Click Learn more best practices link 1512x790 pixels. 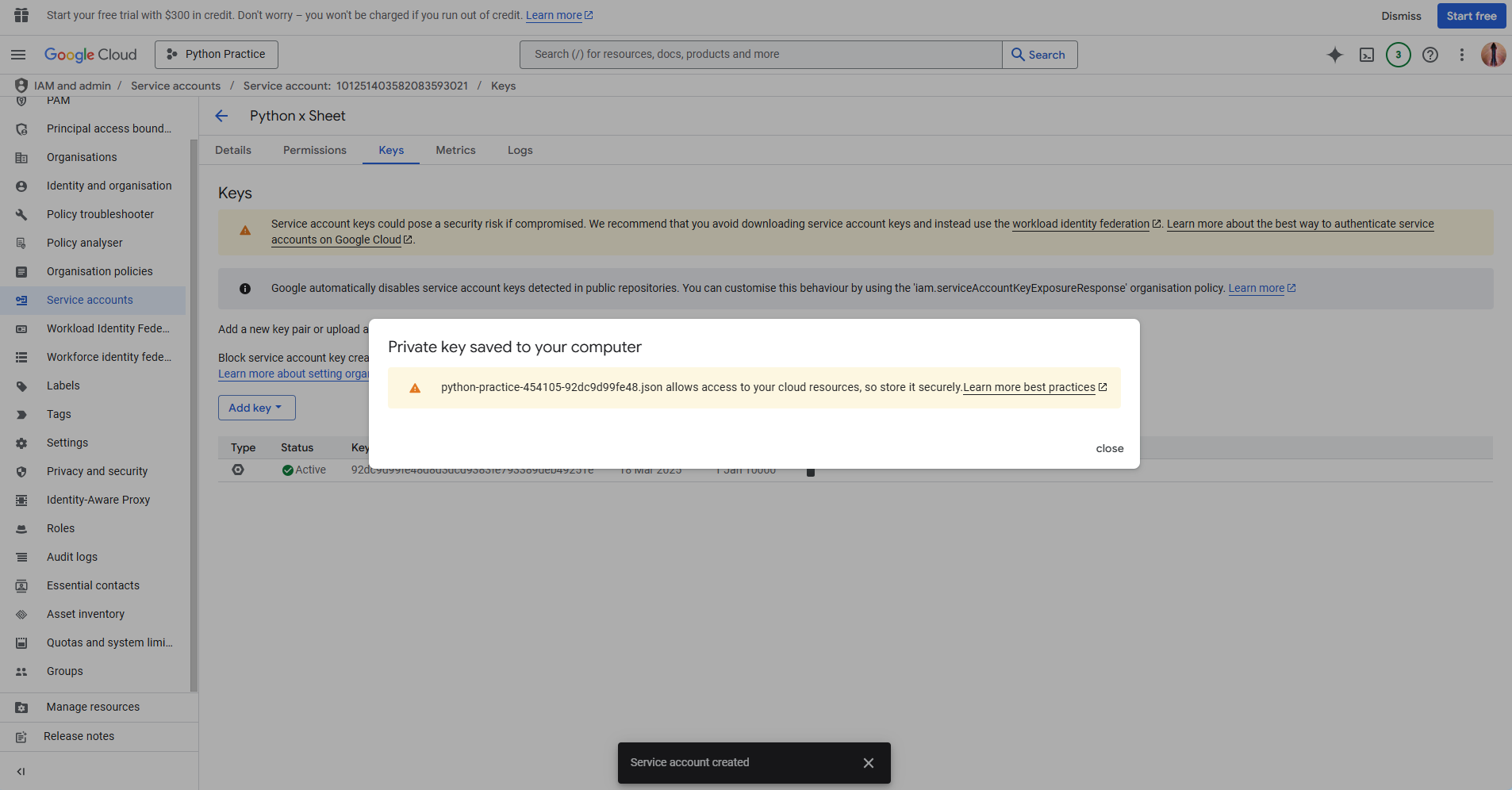click(1034, 387)
